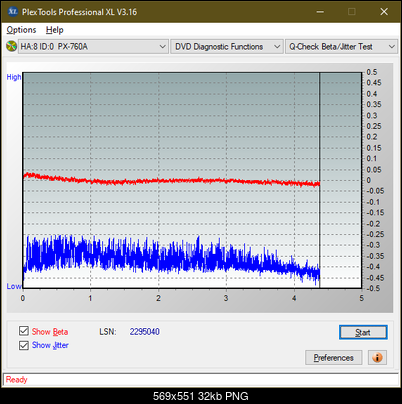Image resolution: width=402 pixels, height=404 pixels.
Task: Click the Low label on the graph axis
Action: click(x=14, y=286)
